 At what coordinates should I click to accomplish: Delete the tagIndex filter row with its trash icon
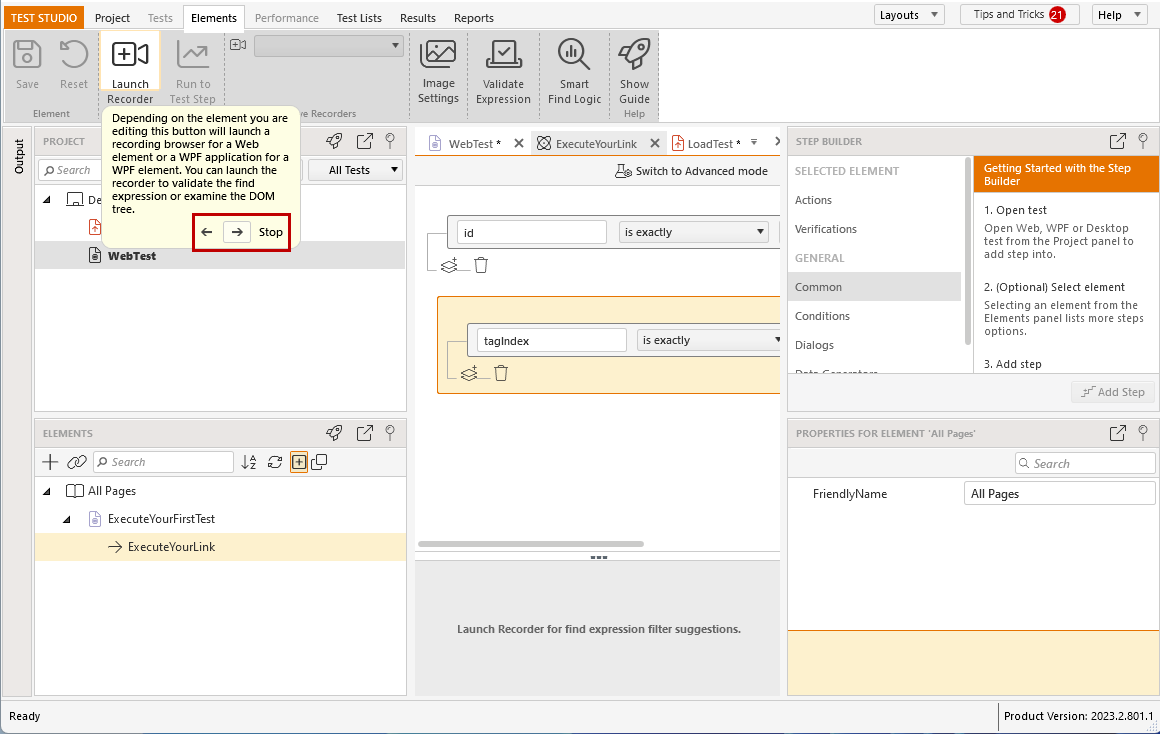coord(501,373)
